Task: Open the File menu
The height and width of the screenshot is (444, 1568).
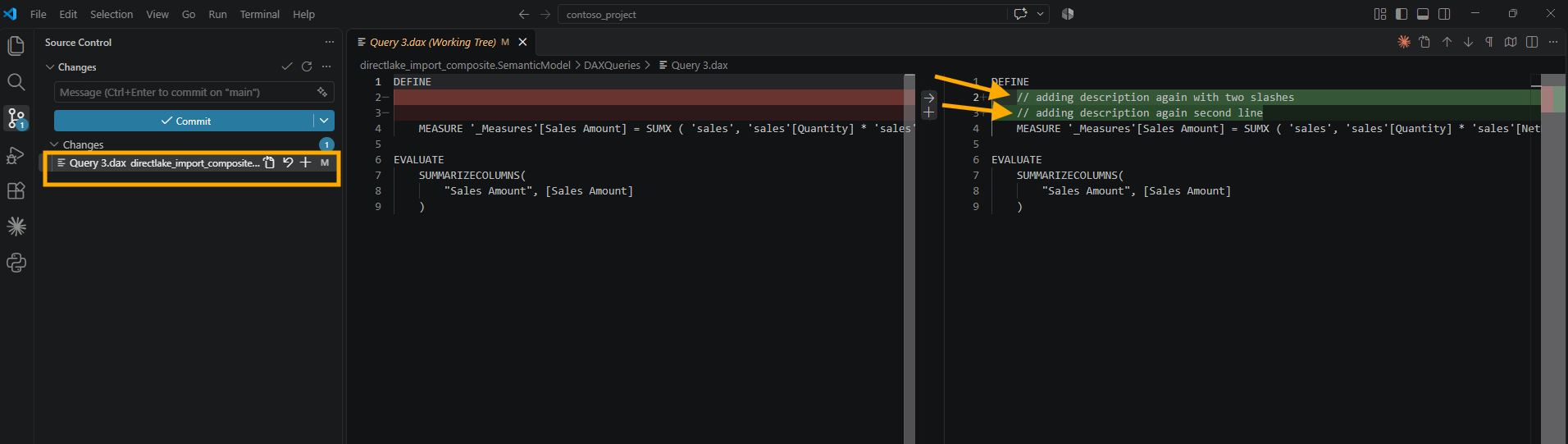Action: click(x=38, y=14)
